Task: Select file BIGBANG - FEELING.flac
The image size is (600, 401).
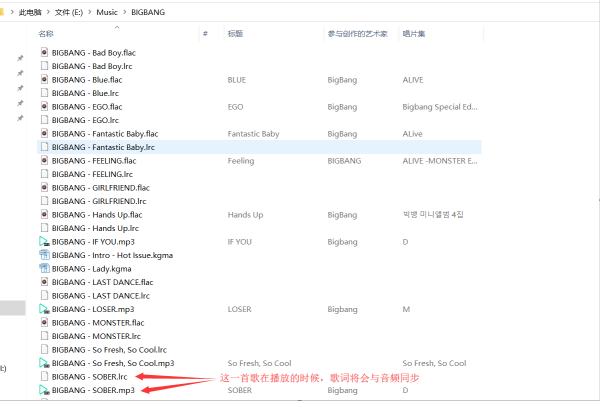Action: tap(94, 161)
